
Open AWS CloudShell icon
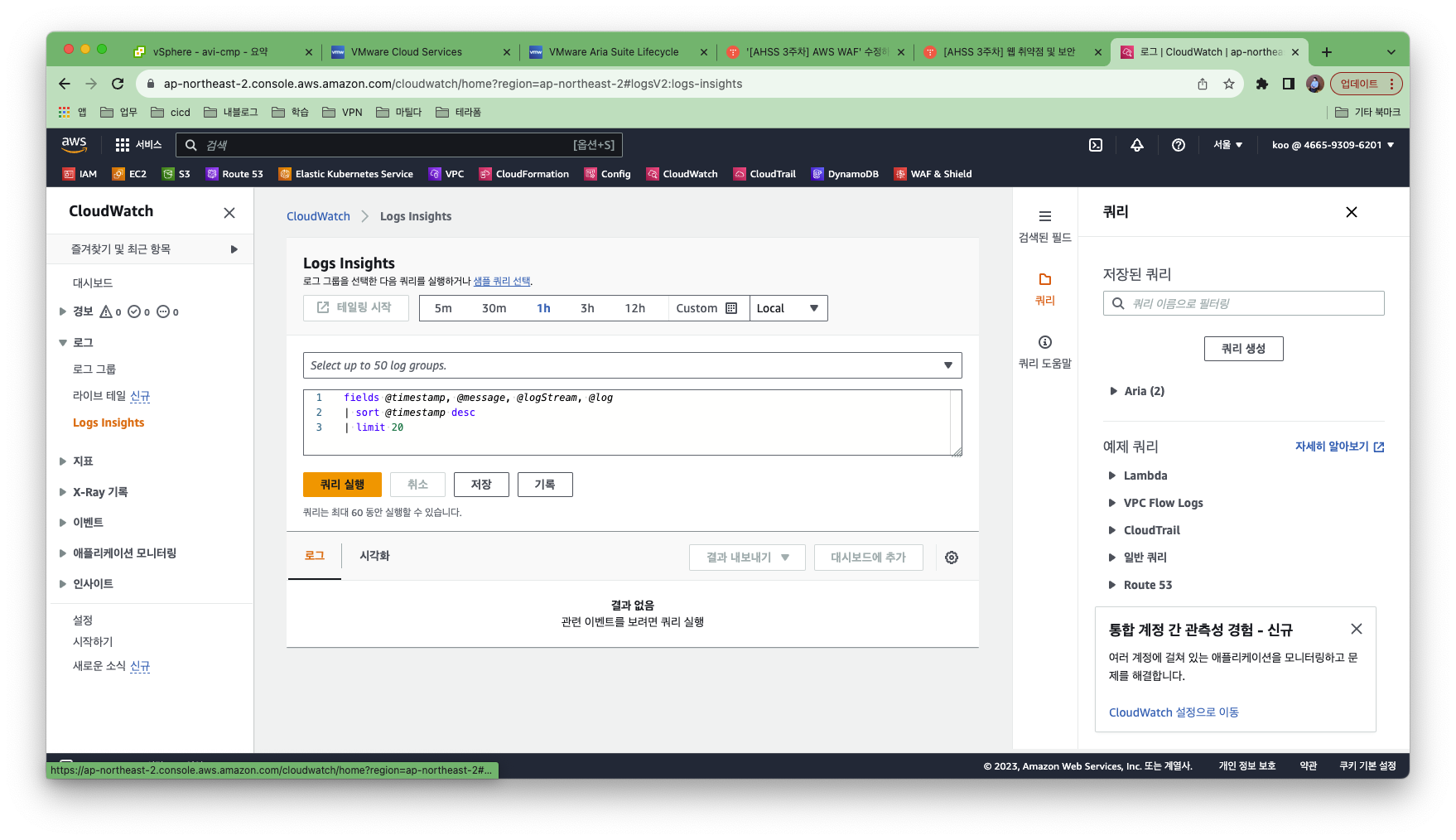[1096, 145]
